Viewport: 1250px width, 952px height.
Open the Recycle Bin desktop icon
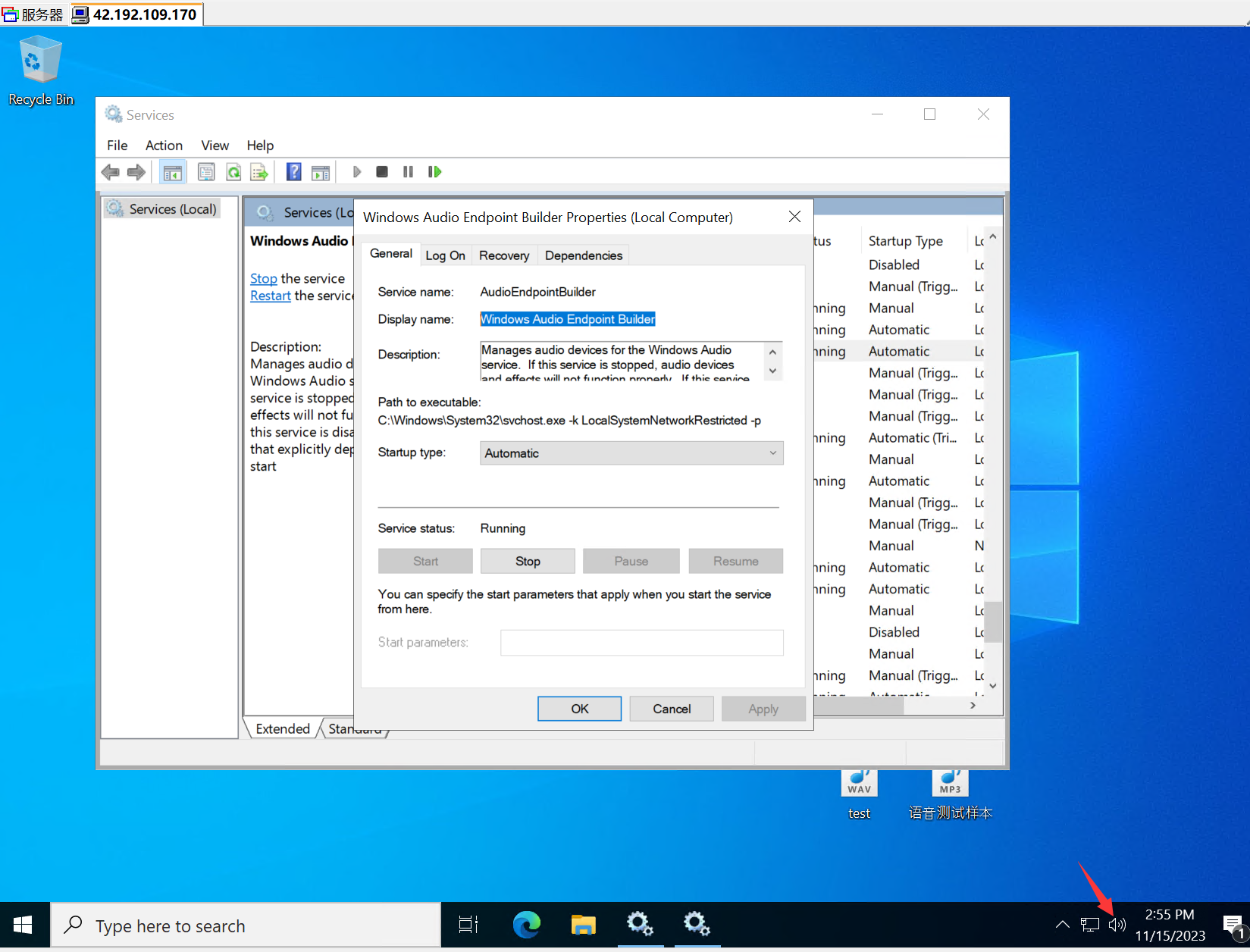tap(41, 70)
